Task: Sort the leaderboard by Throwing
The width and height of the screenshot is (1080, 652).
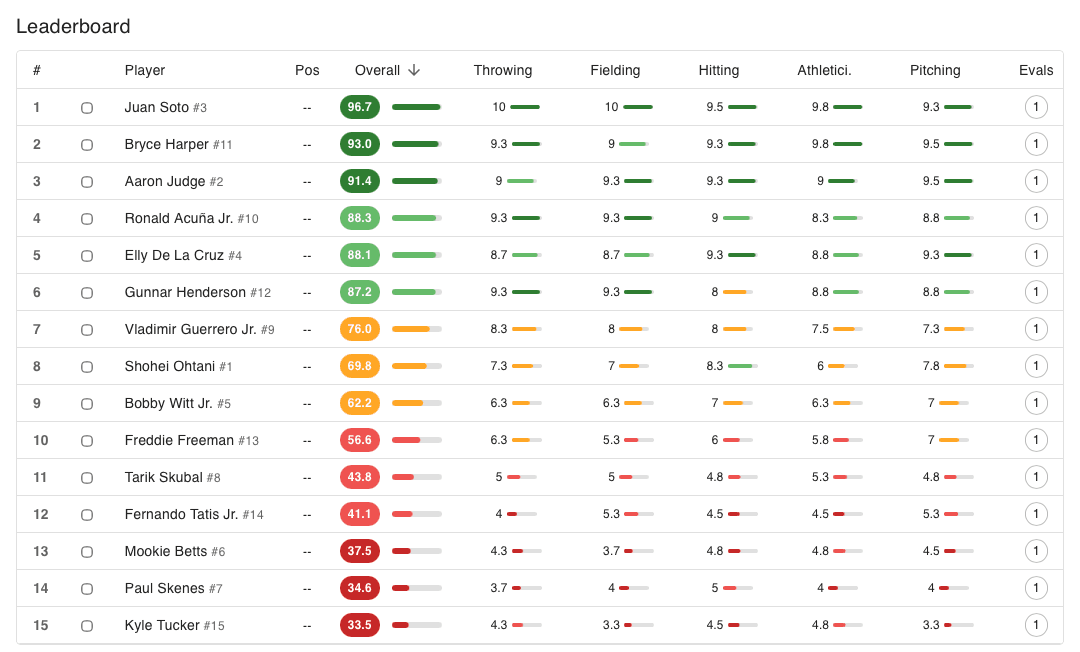Action: 503,70
